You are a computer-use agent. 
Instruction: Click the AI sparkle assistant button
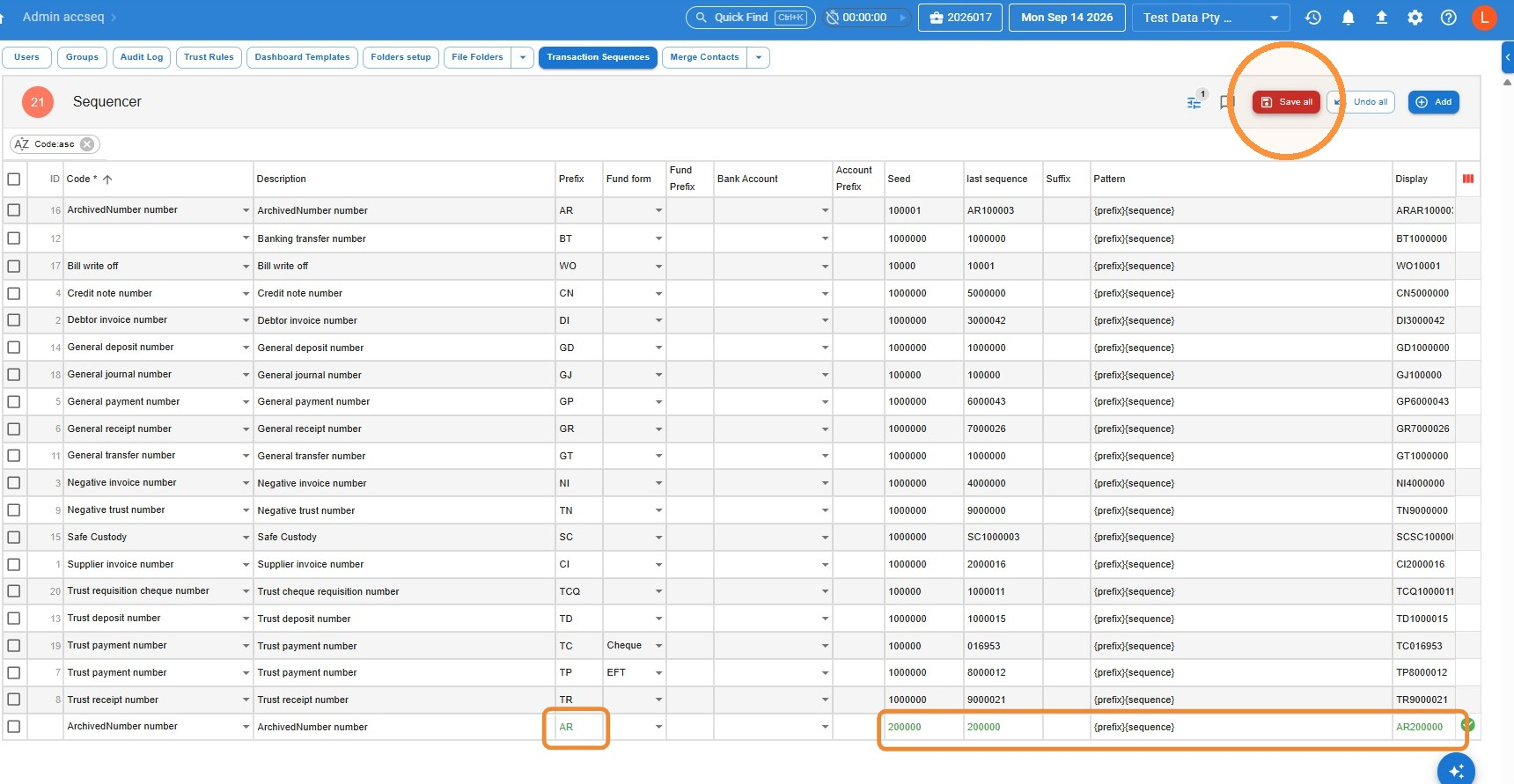[x=1456, y=771]
